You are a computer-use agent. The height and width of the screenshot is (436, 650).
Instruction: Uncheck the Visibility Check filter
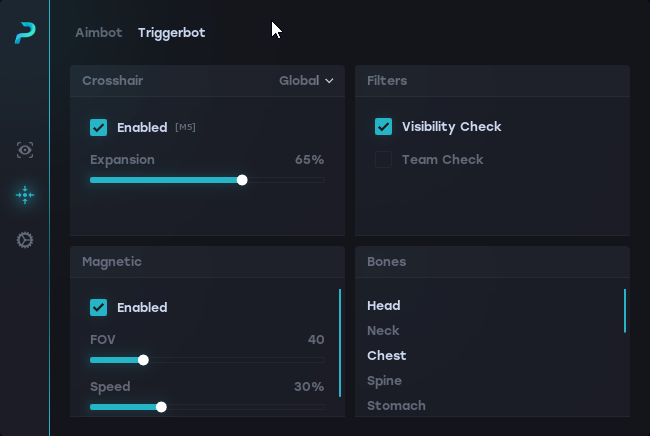pyautogui.click(x=383, y=126)
